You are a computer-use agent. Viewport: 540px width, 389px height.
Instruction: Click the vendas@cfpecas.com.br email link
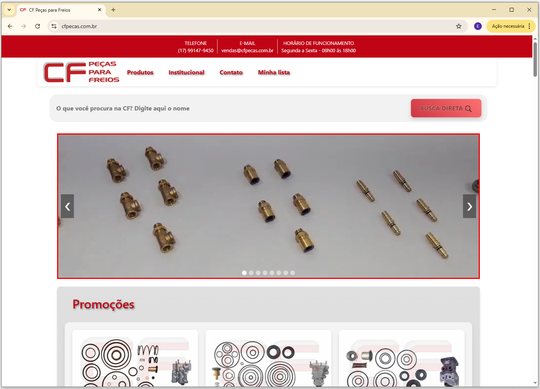point(247,51)
